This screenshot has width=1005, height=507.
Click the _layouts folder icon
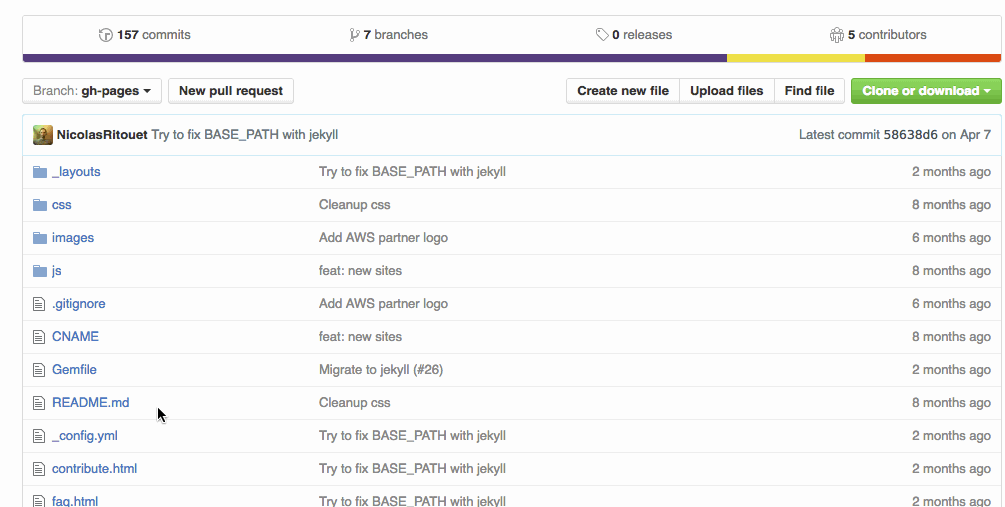pos(40,172)
